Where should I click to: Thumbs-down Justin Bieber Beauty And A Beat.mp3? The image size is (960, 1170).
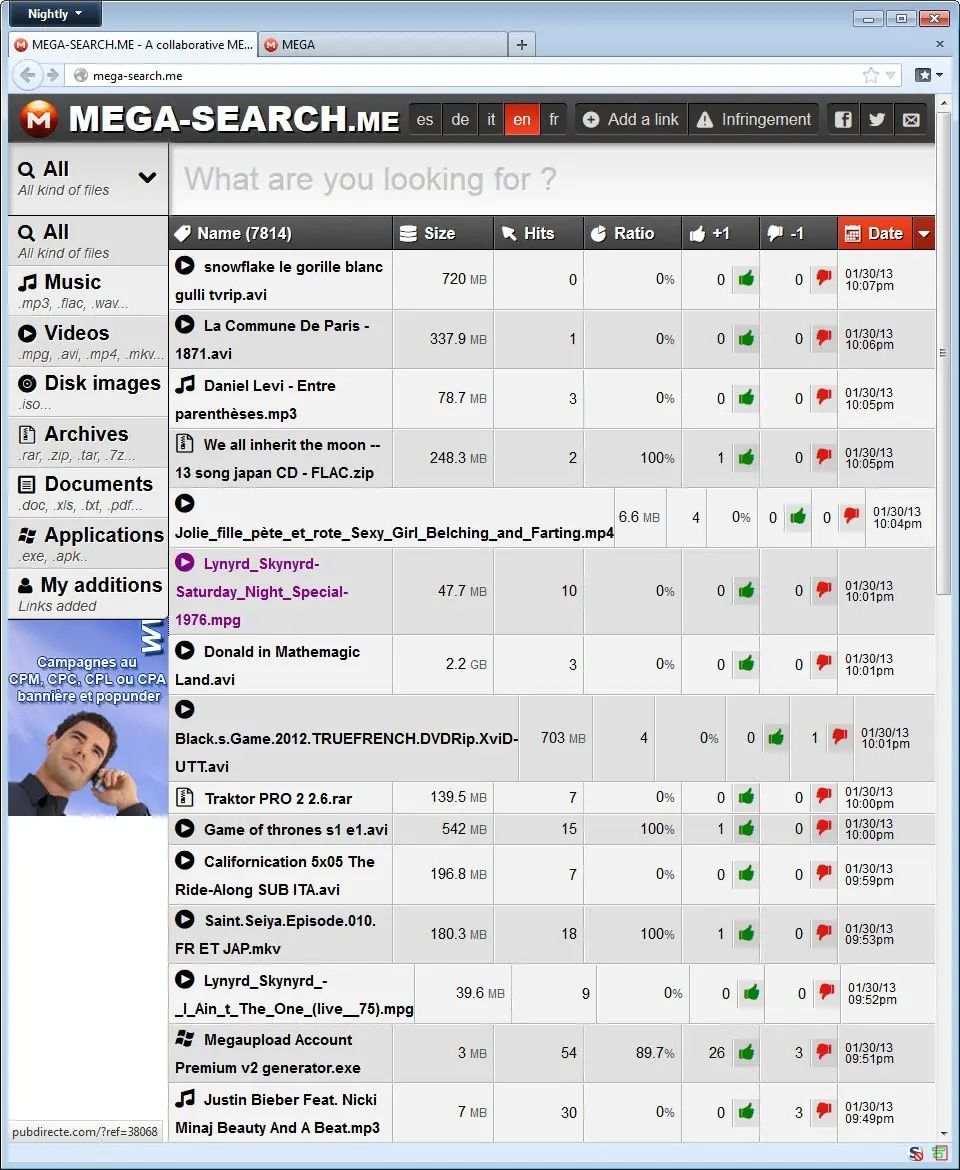pos(823,1110)
